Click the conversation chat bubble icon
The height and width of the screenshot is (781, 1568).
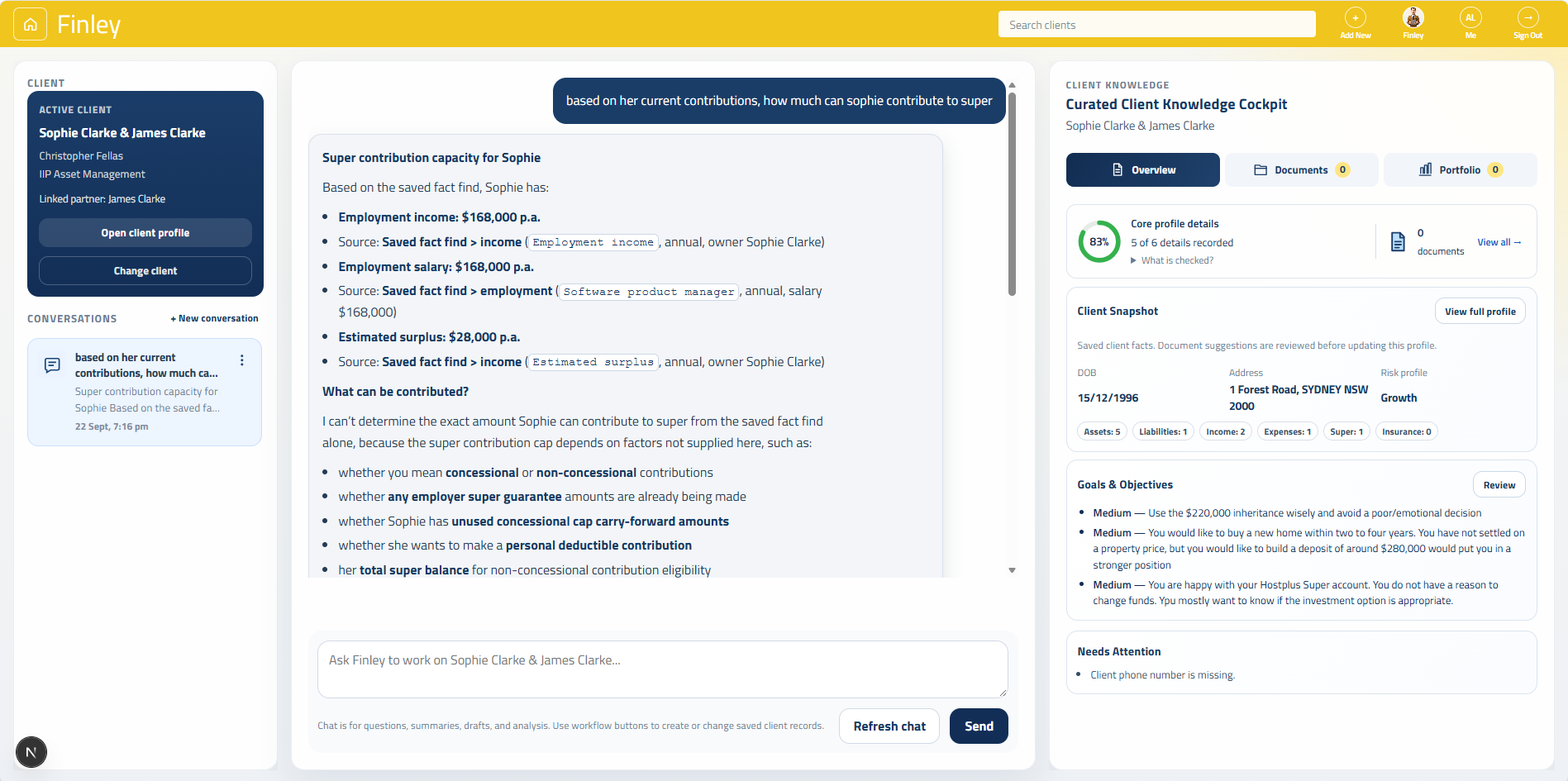[52, 365]
